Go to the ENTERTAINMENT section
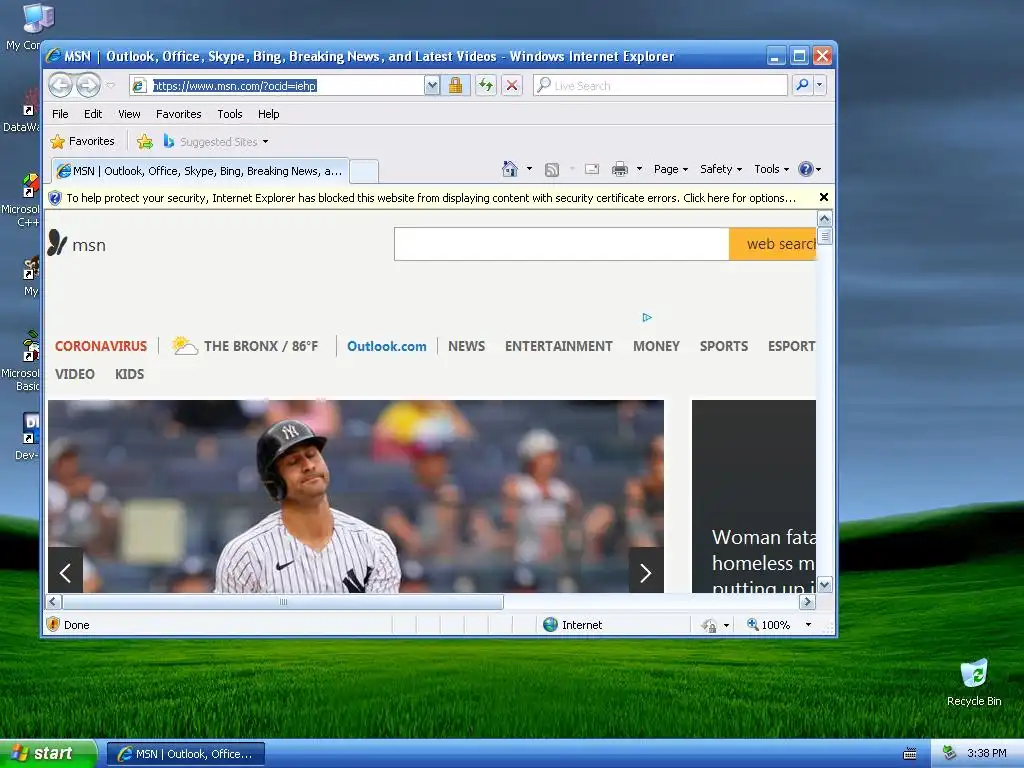The width and height of the screenshot is (1024, 768). pos(558,346)
